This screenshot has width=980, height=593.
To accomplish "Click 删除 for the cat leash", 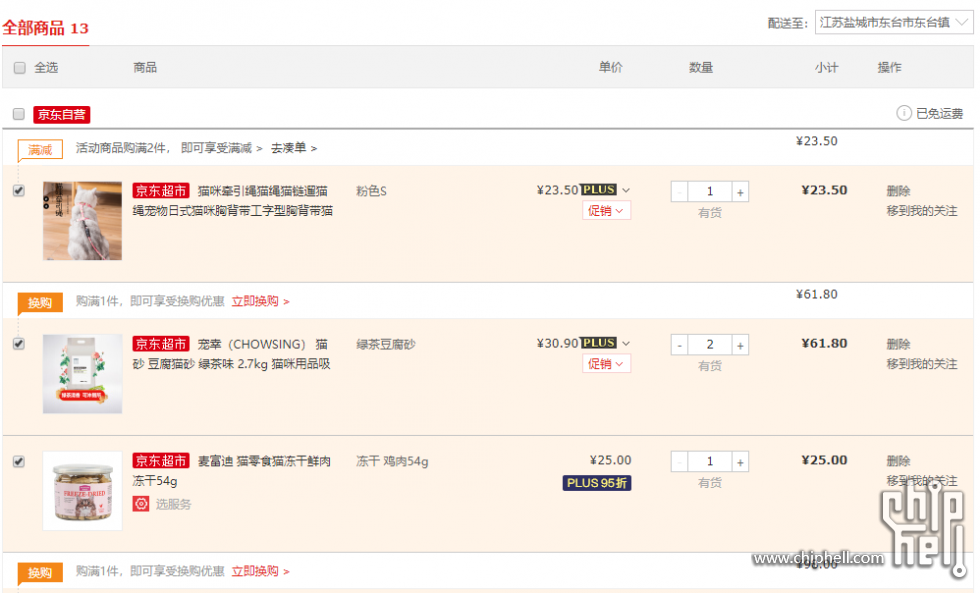I will (898, 191).
